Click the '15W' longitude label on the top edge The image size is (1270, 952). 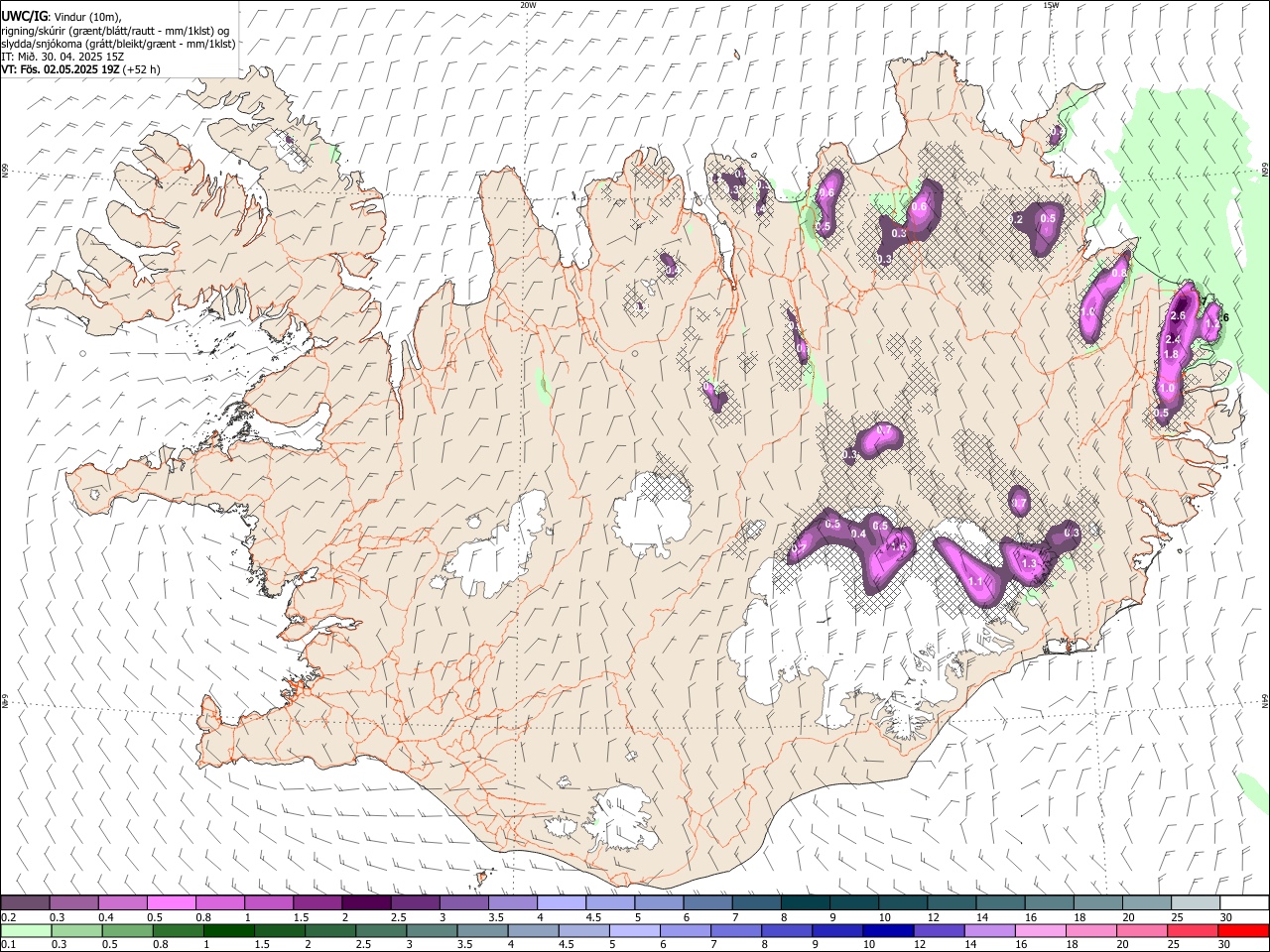pos(1051,5)
